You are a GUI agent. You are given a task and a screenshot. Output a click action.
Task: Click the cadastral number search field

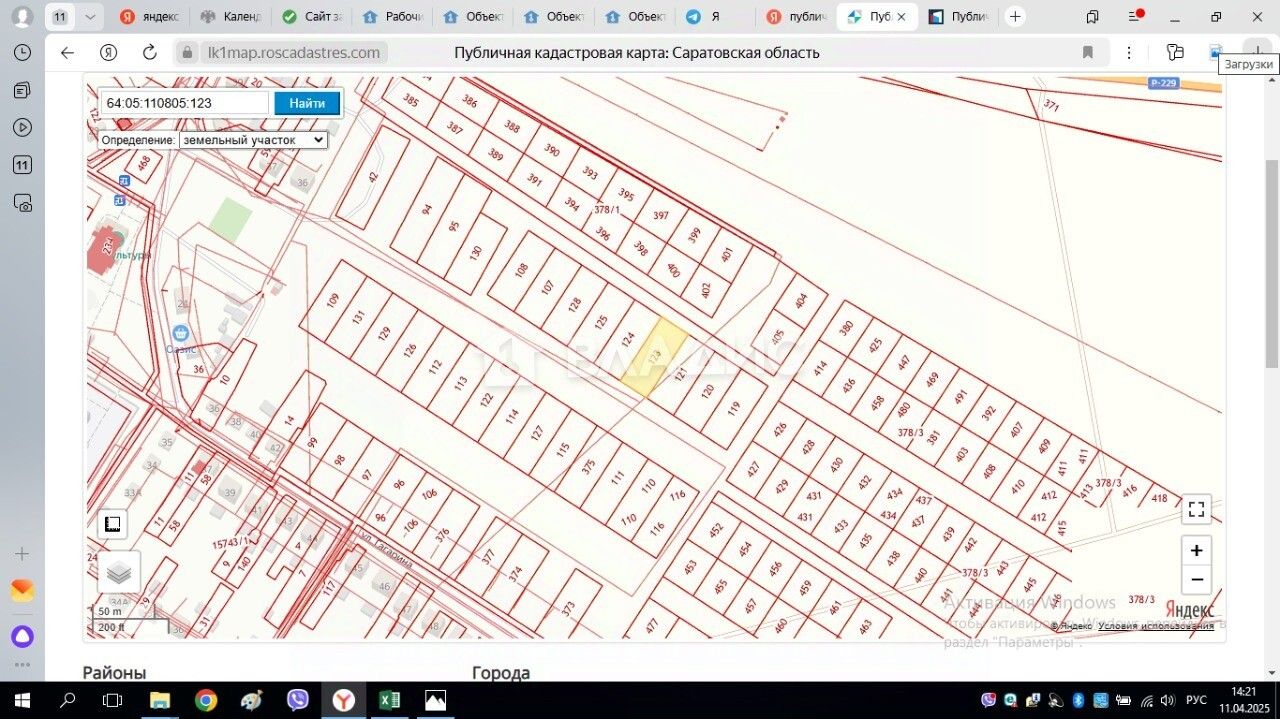(x=185, y=103)
